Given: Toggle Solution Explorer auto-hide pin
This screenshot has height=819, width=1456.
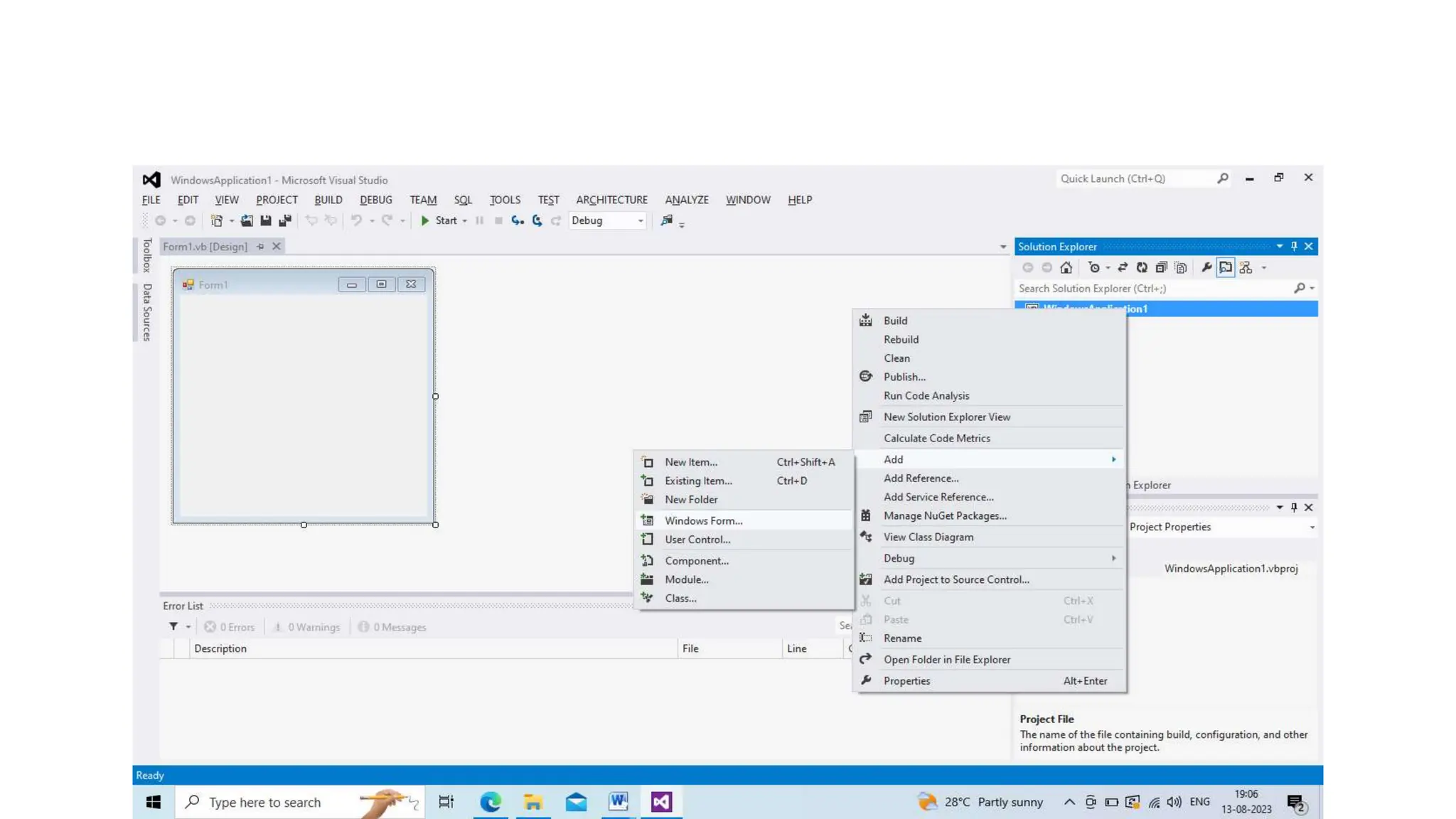Looking at the screenshot, I should tap(1294, 246).
